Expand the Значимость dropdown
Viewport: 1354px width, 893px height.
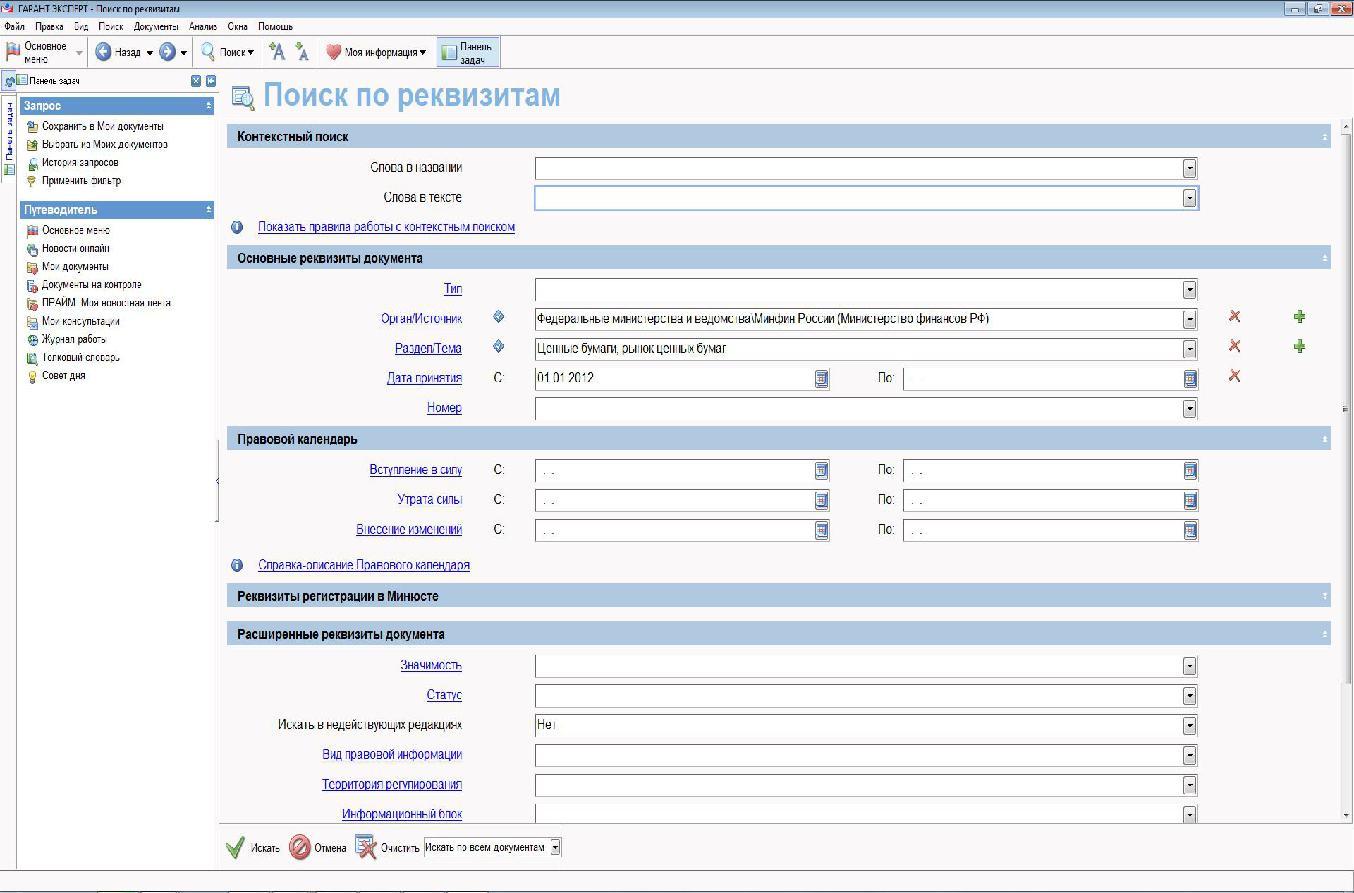(1189, 666)
